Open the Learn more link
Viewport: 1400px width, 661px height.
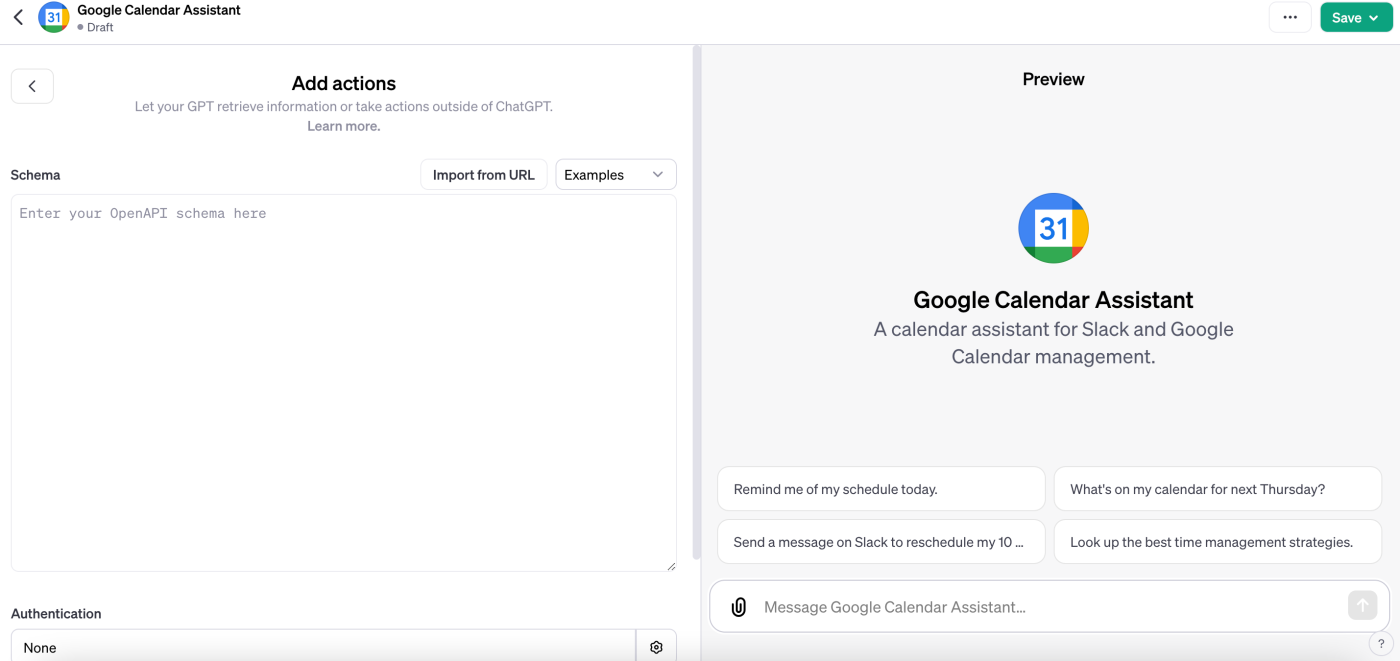pyautogui.click(x=344, y=126)
